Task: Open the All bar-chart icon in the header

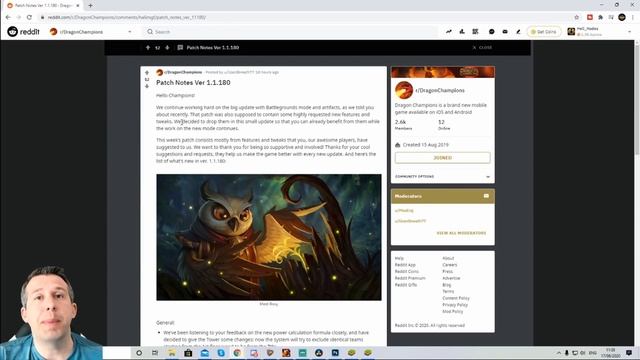Action: click(462, 31)
